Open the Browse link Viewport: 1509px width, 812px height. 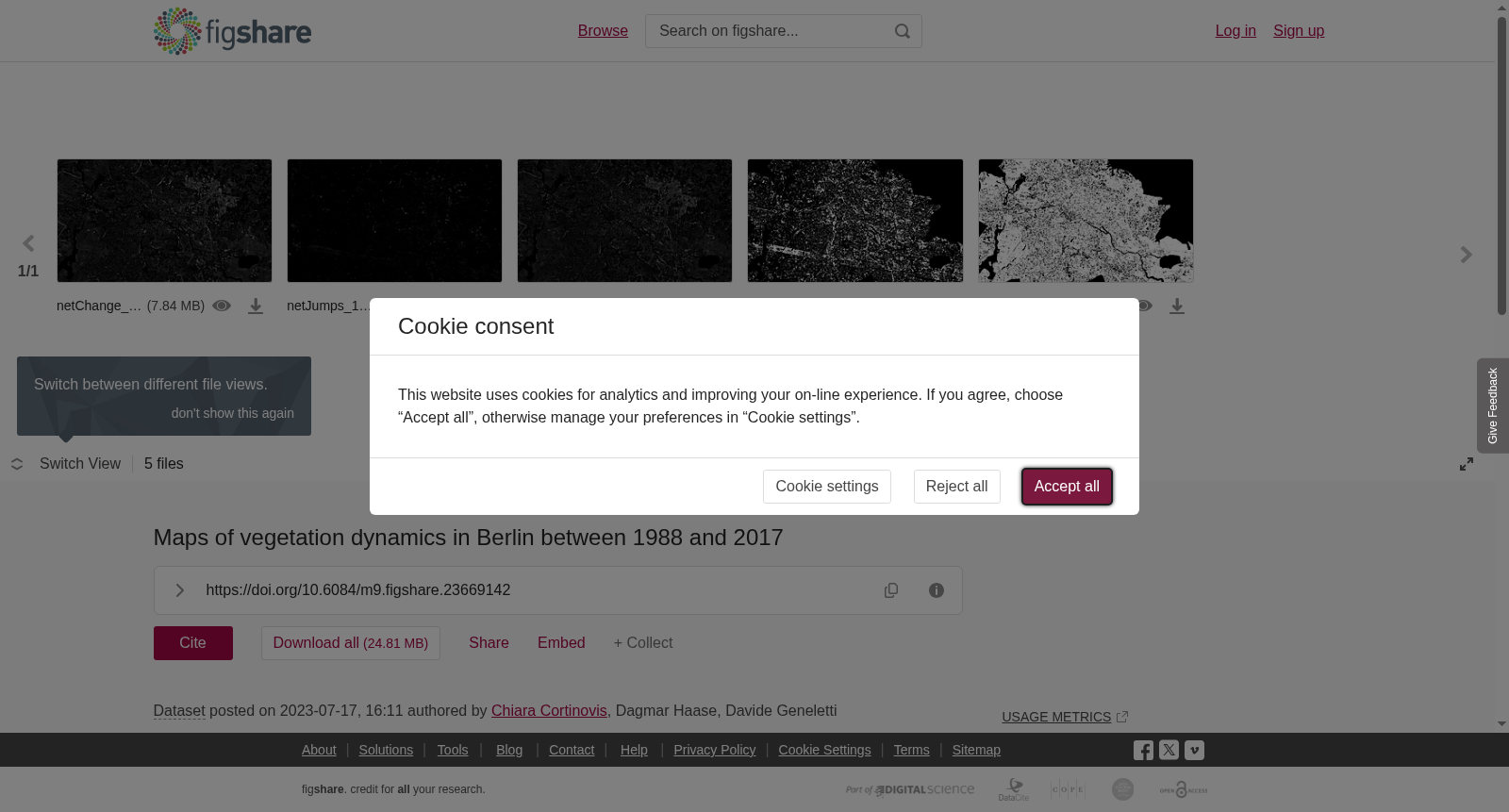pyautogui.click(x=603, y=31)
